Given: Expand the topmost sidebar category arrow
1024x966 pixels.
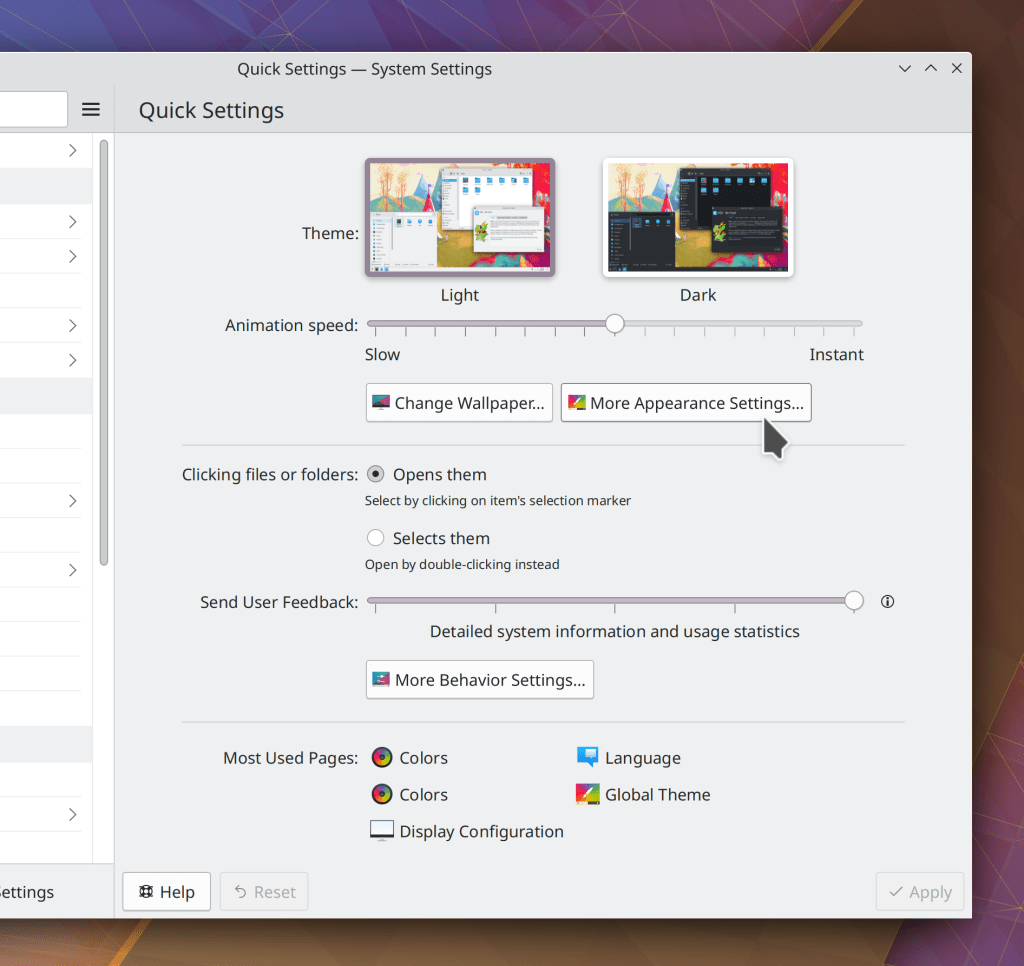Looking at the screenshot, I should 71,150.
